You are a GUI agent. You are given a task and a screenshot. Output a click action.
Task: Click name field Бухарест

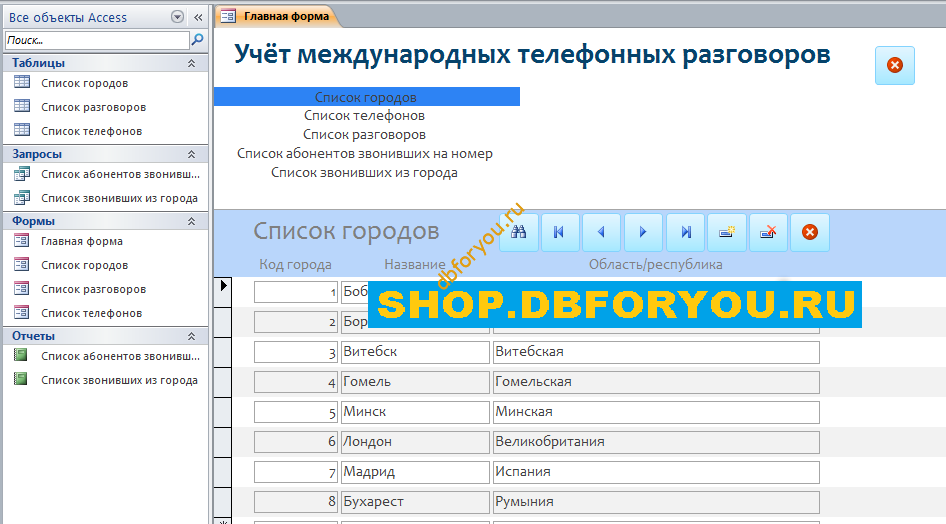coord(415,502)
